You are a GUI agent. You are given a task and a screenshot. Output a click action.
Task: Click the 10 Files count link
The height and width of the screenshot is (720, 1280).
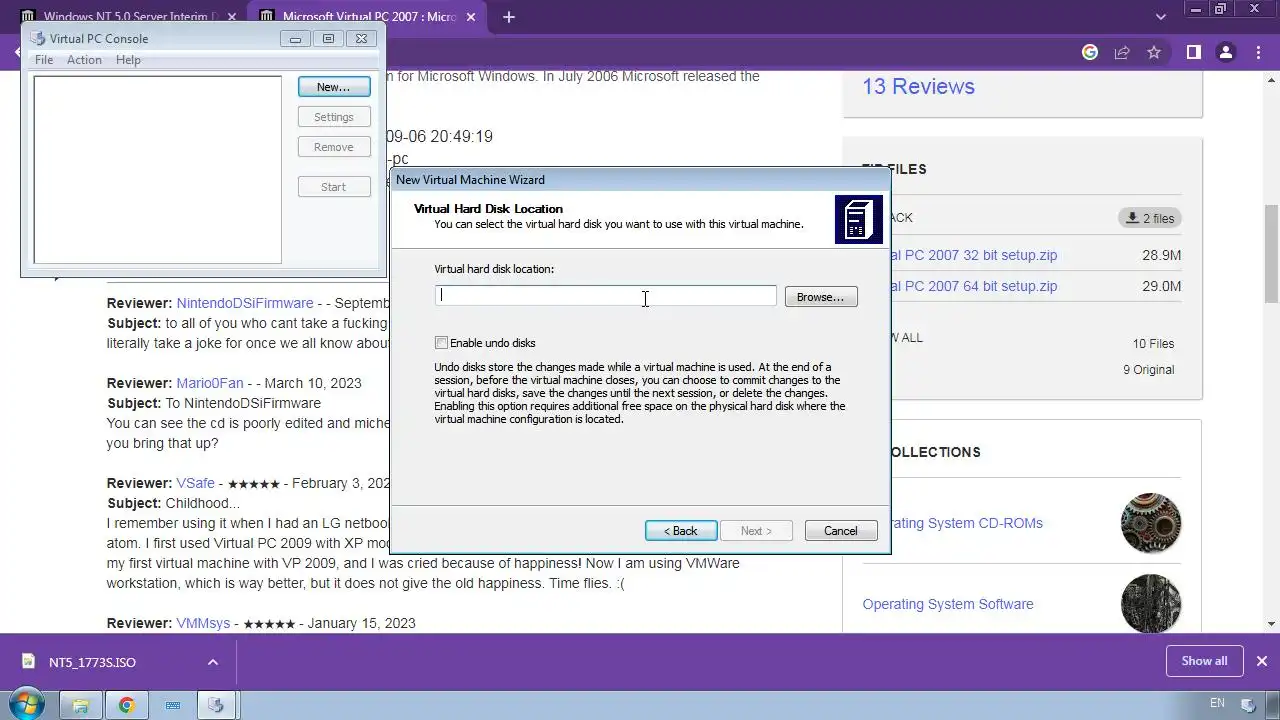1153,344
